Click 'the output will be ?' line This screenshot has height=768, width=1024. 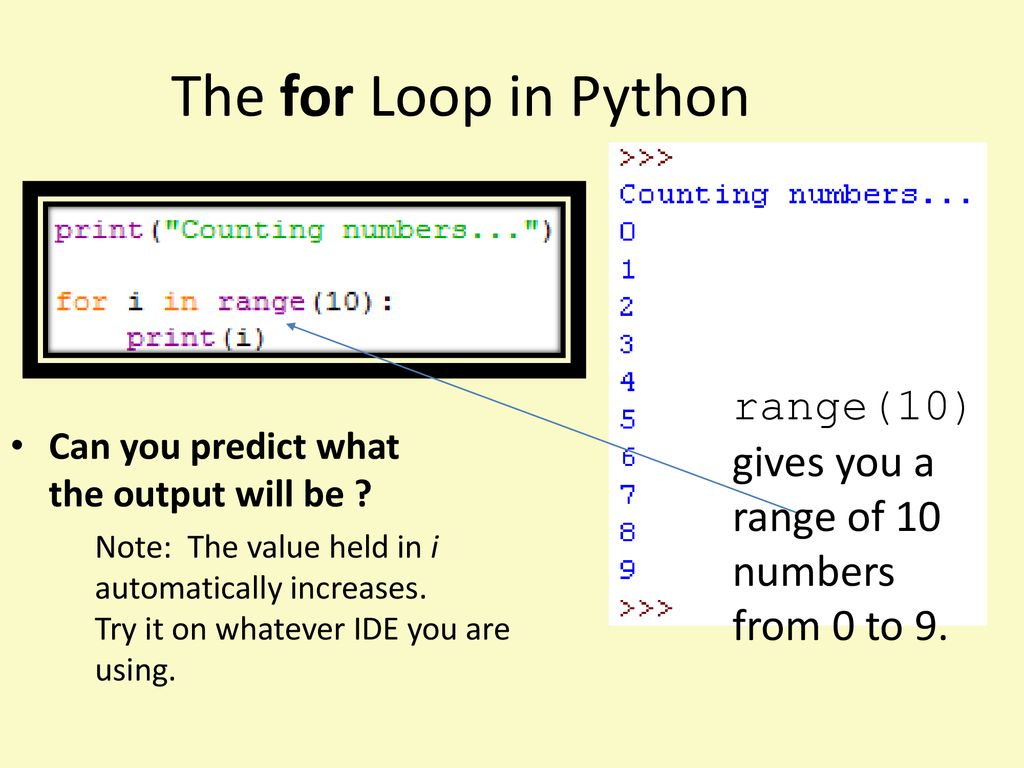[210, 494]
